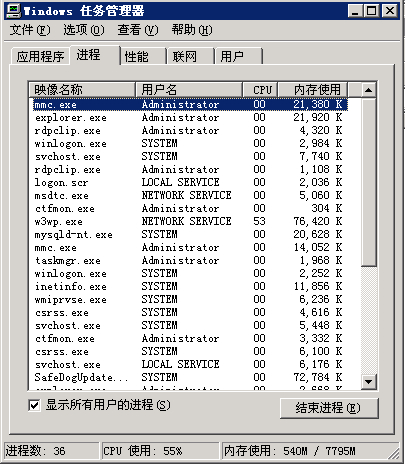Switch to the 应用程序 tab

(x=40, y=56)
